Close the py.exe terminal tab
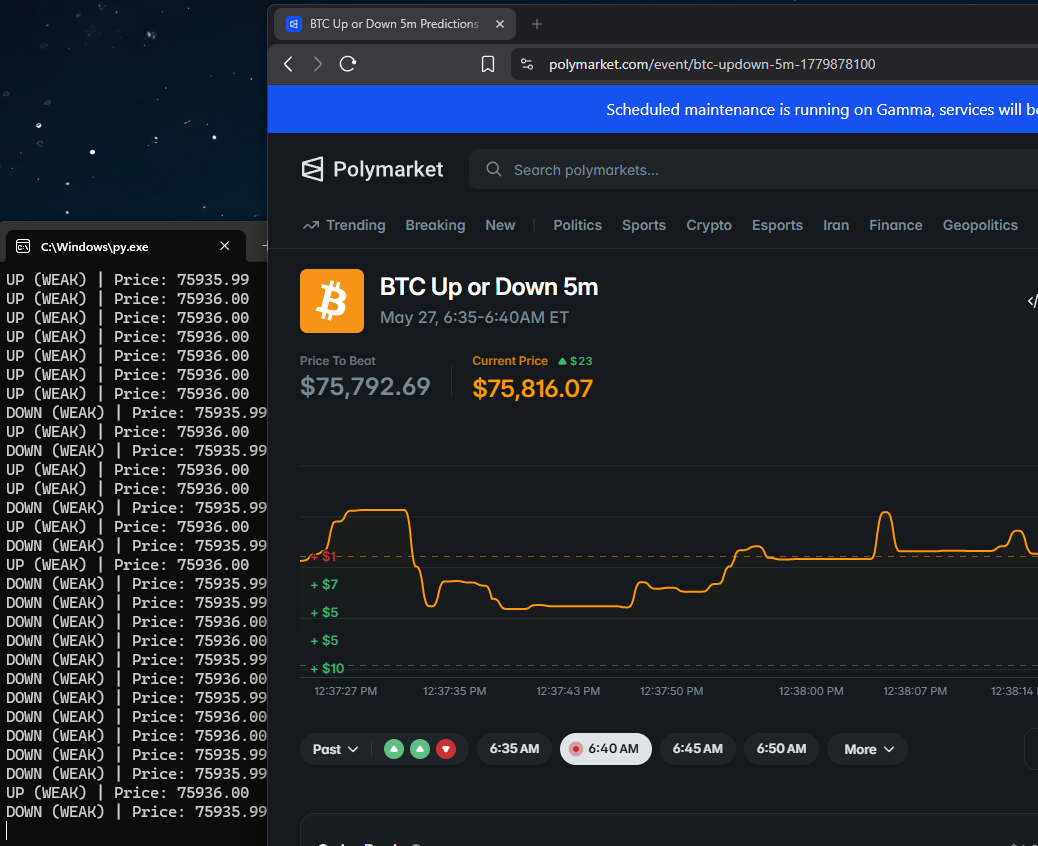Viewport: 1038px width, 846px height. pos(224,246)
